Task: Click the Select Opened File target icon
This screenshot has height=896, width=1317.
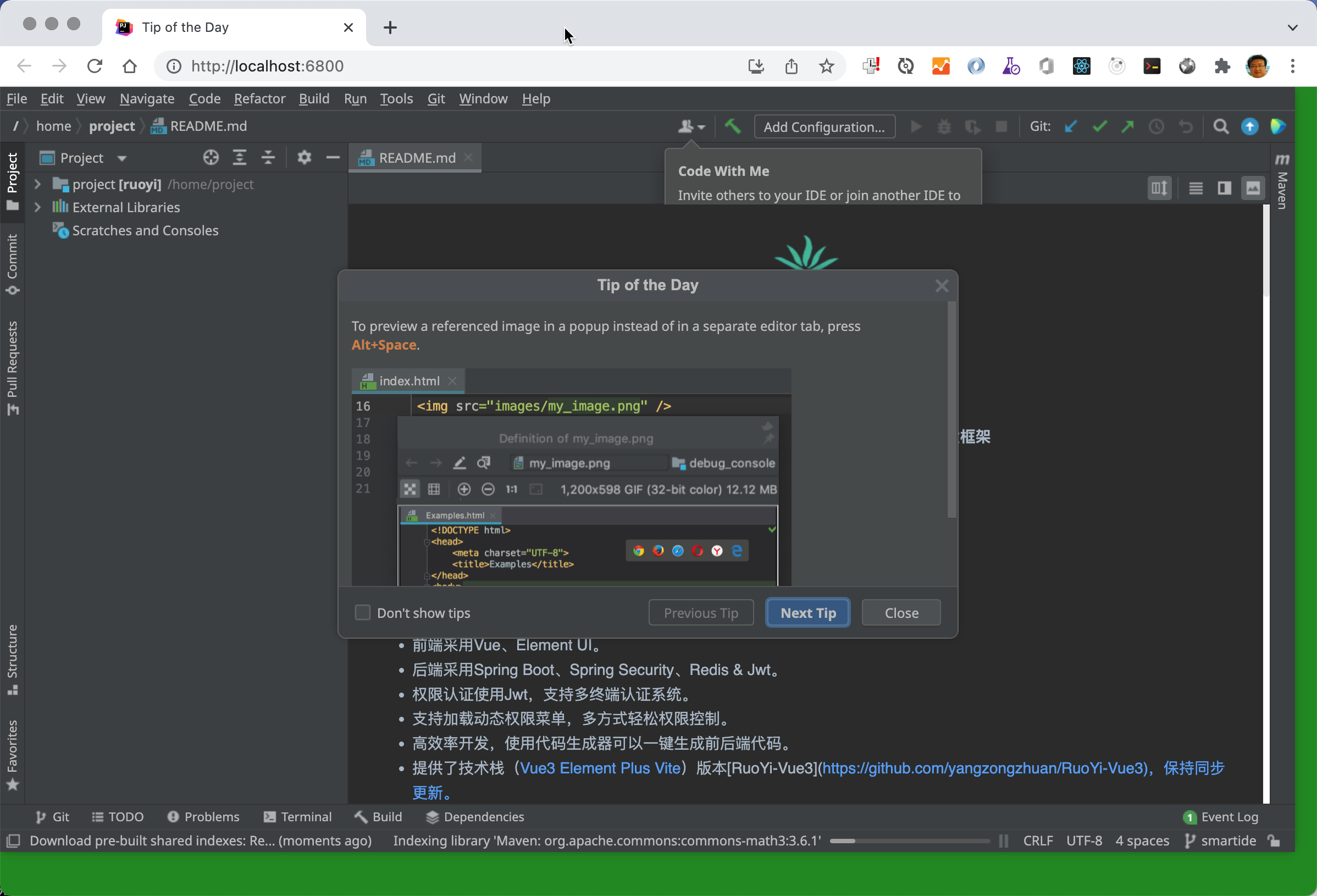Action: pos(211,158)
